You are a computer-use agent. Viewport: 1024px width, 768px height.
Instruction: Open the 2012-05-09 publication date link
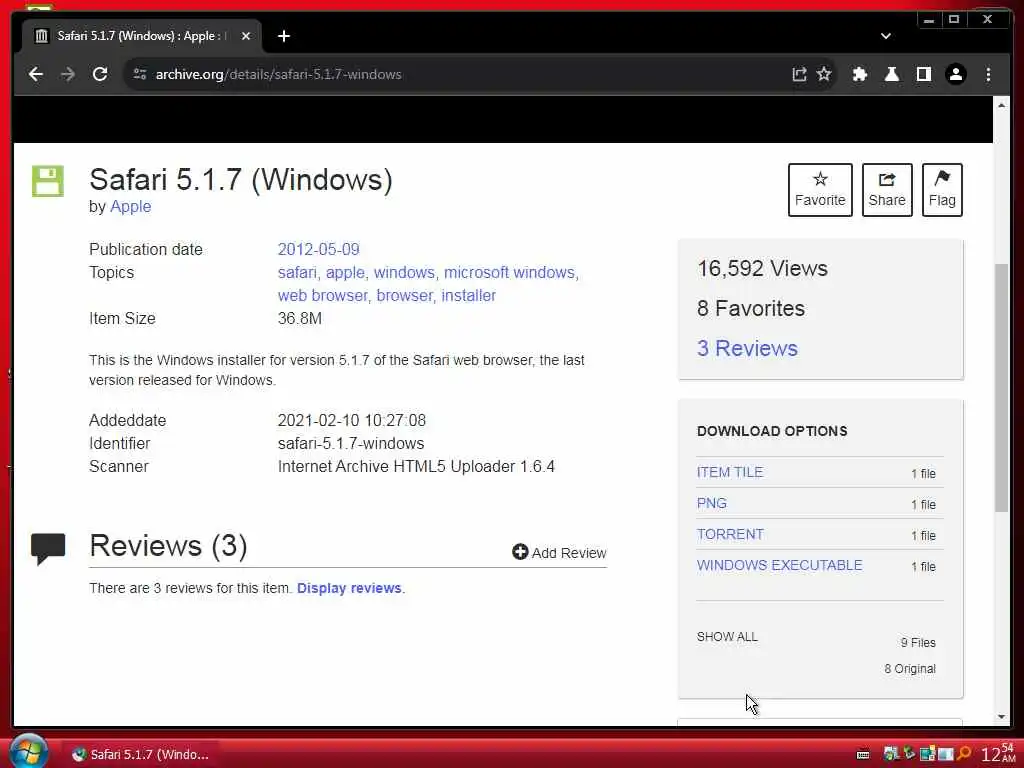click(x=319, y=249)
